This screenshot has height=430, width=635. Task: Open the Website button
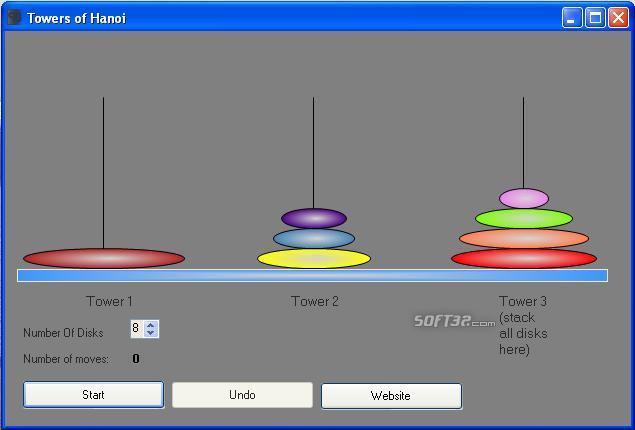(x=391, y=396)
